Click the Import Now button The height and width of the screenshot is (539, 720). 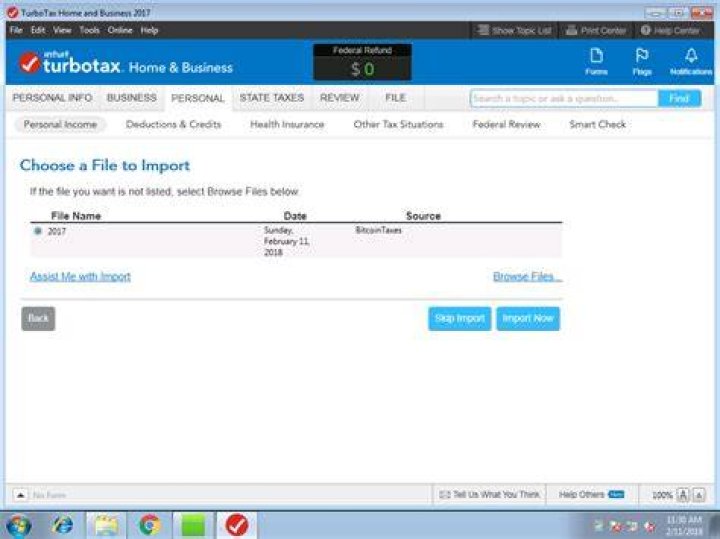528,319
